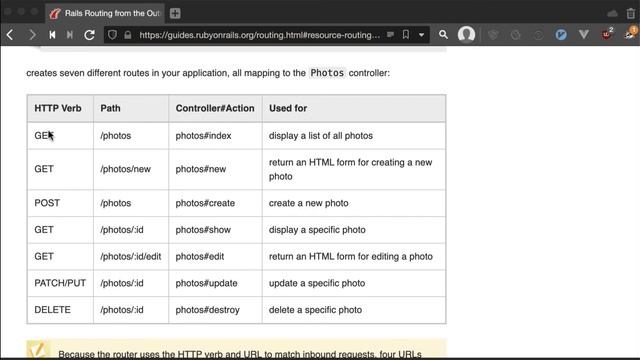Click 'create a new photo' description
640x360 pixels.
pyautogui.click(x=309, y=203)
